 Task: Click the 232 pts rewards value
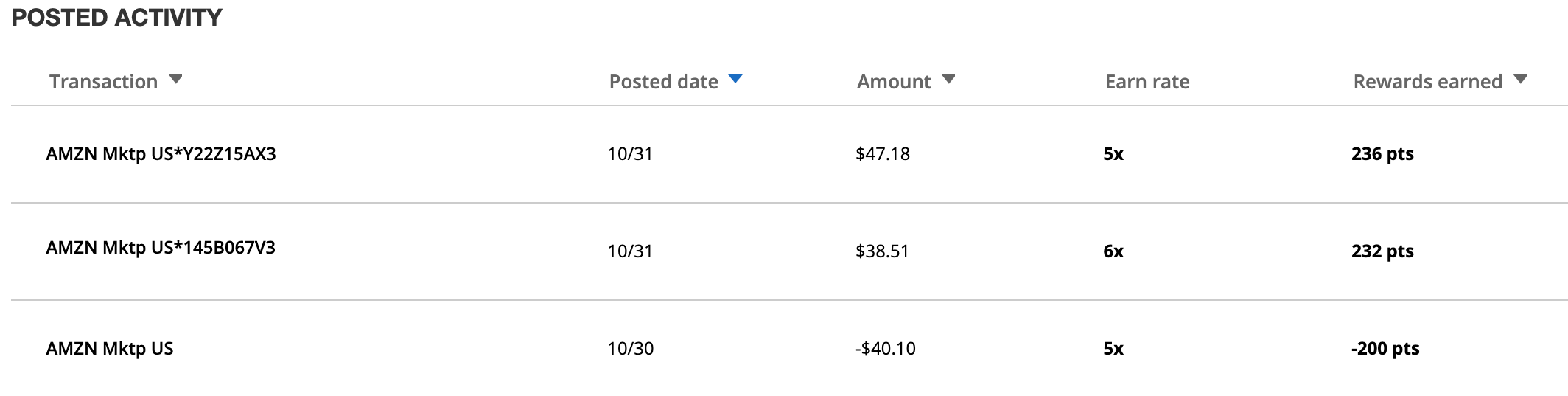pos(1382,251)
